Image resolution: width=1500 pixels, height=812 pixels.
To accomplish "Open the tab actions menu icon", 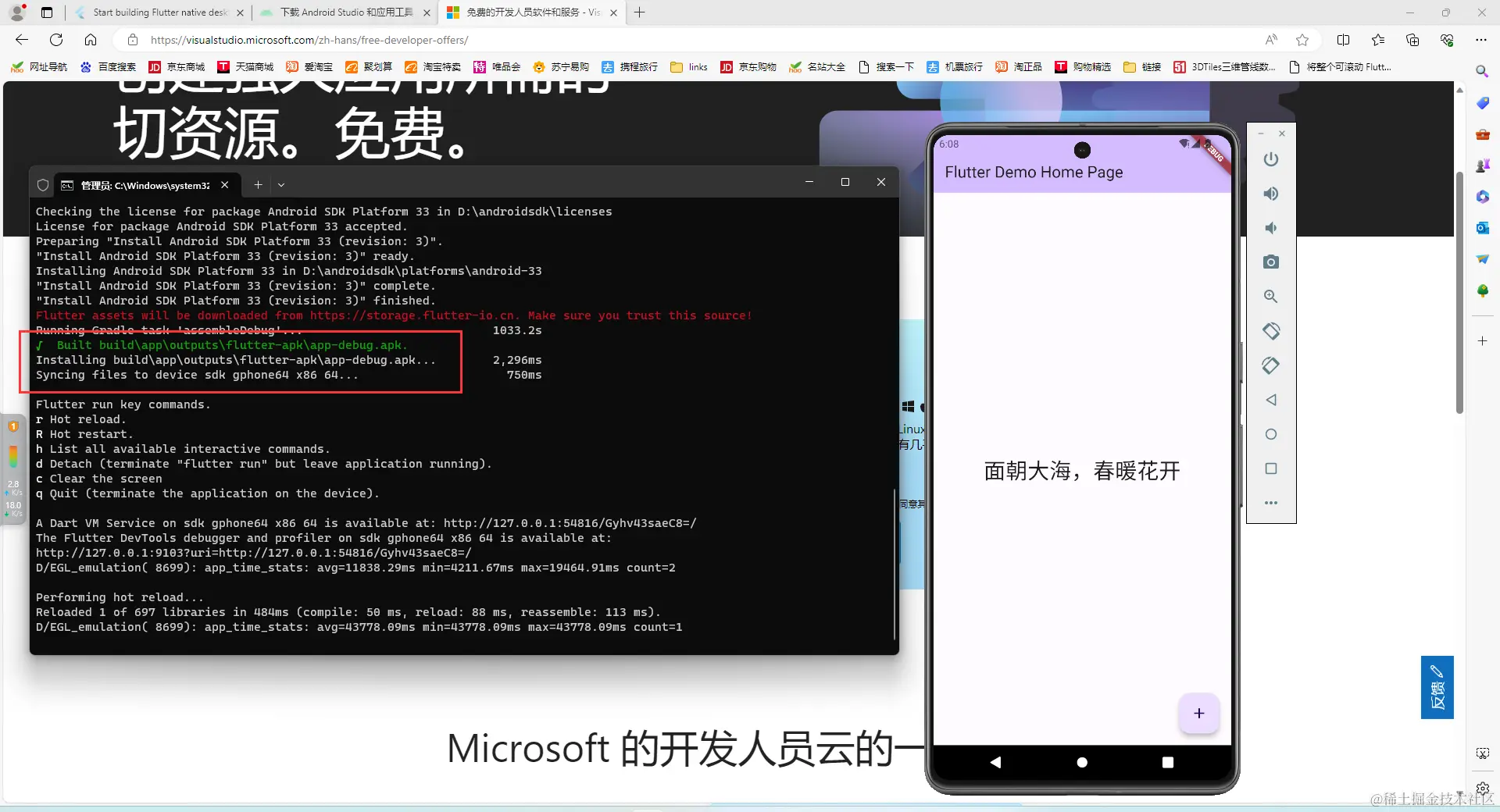I will tap(47, 12).
